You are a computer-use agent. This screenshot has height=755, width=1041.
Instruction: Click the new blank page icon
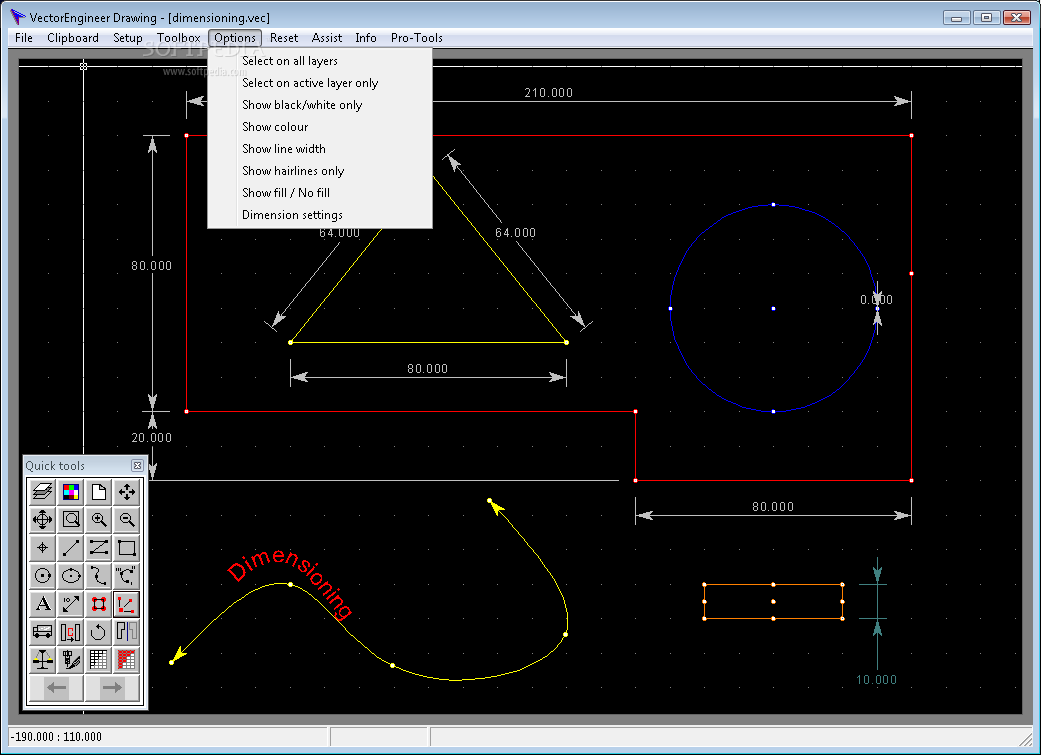point(98,492)
